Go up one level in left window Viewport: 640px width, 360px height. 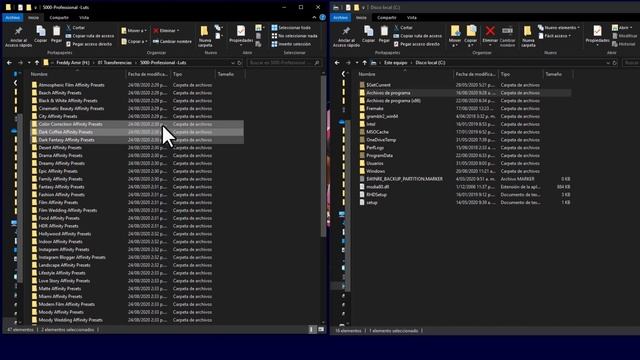click(37, 63)
